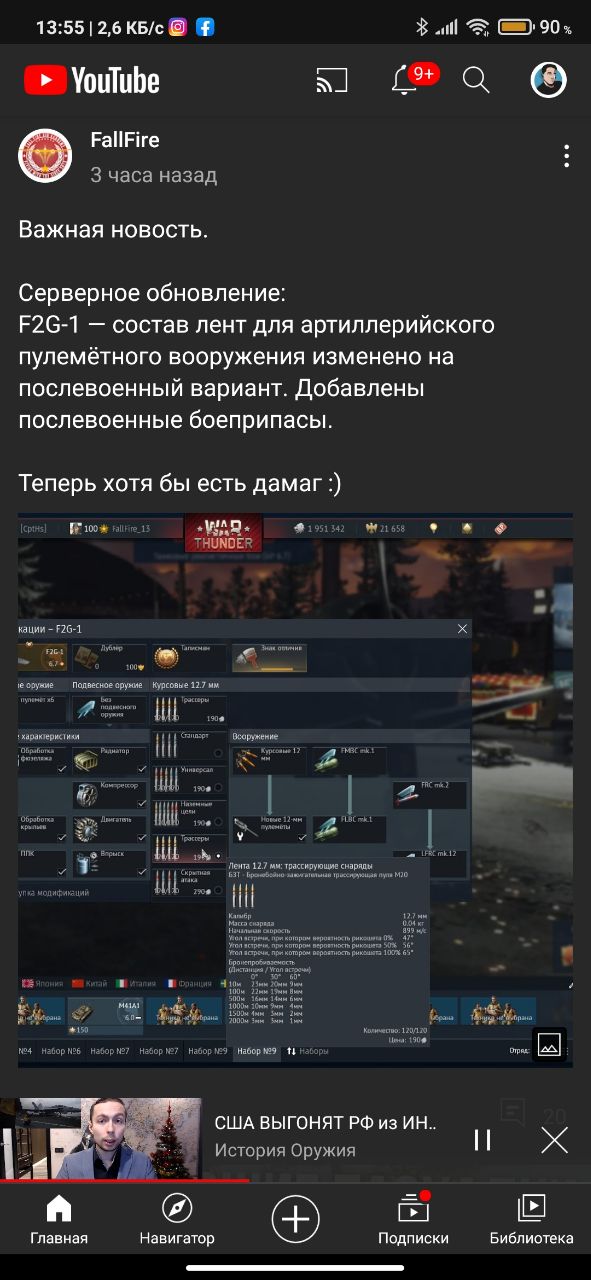Expand miniplayer title США ВЫГОНЯТ РФ
Image resolution: width=591 pixels, height=1280 pixels.
click(326, 1122)
